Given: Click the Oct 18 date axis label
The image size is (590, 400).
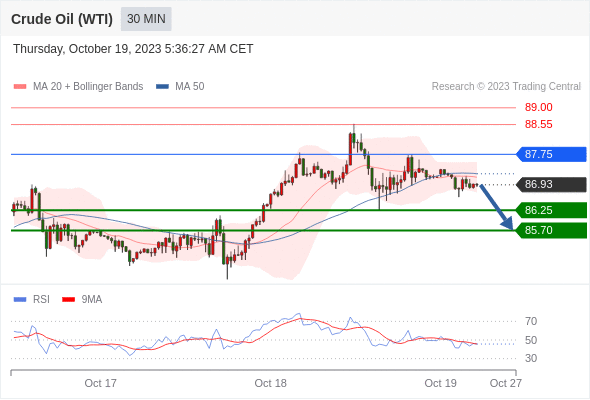Looking at the screenshot, I should pyautogui.click(x=271, y=383).
